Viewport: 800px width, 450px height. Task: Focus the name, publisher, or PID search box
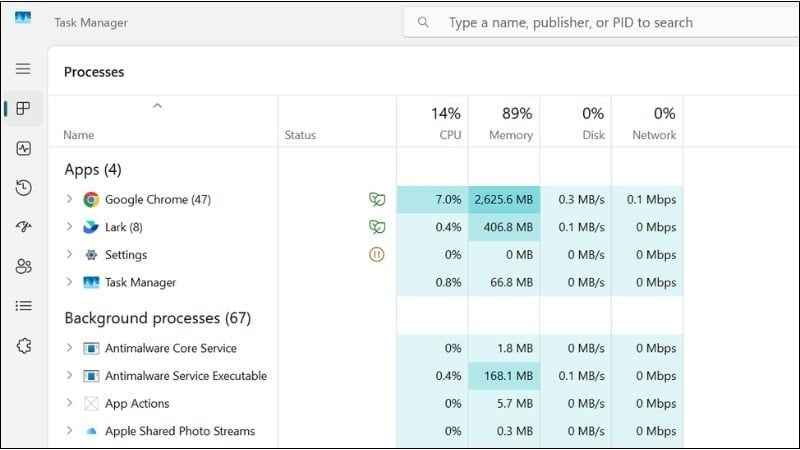[x=602, y=22]
